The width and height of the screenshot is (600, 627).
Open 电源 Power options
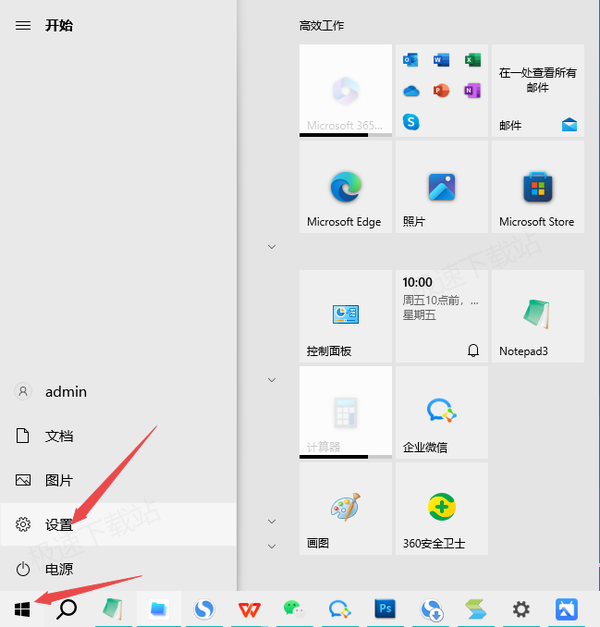click(118, 569)
